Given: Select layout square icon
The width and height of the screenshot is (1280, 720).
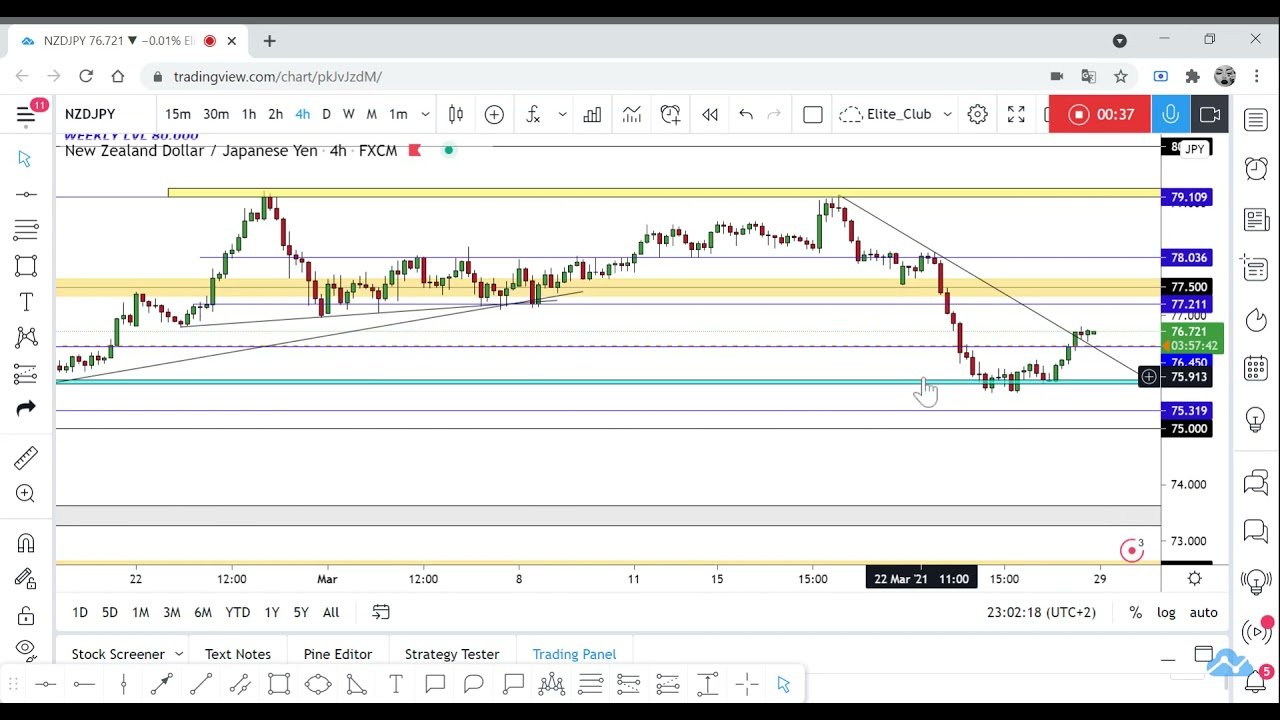Looking at the screenshot, I should pyautogui.click(x=813, y=114).
